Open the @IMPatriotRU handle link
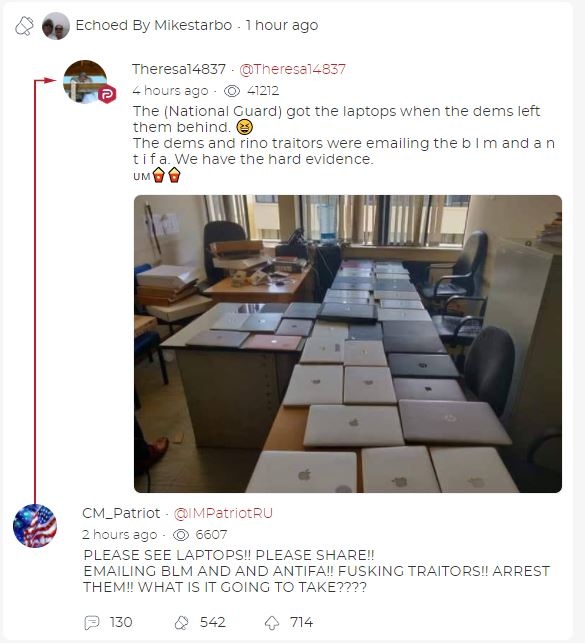 (223, 513)
